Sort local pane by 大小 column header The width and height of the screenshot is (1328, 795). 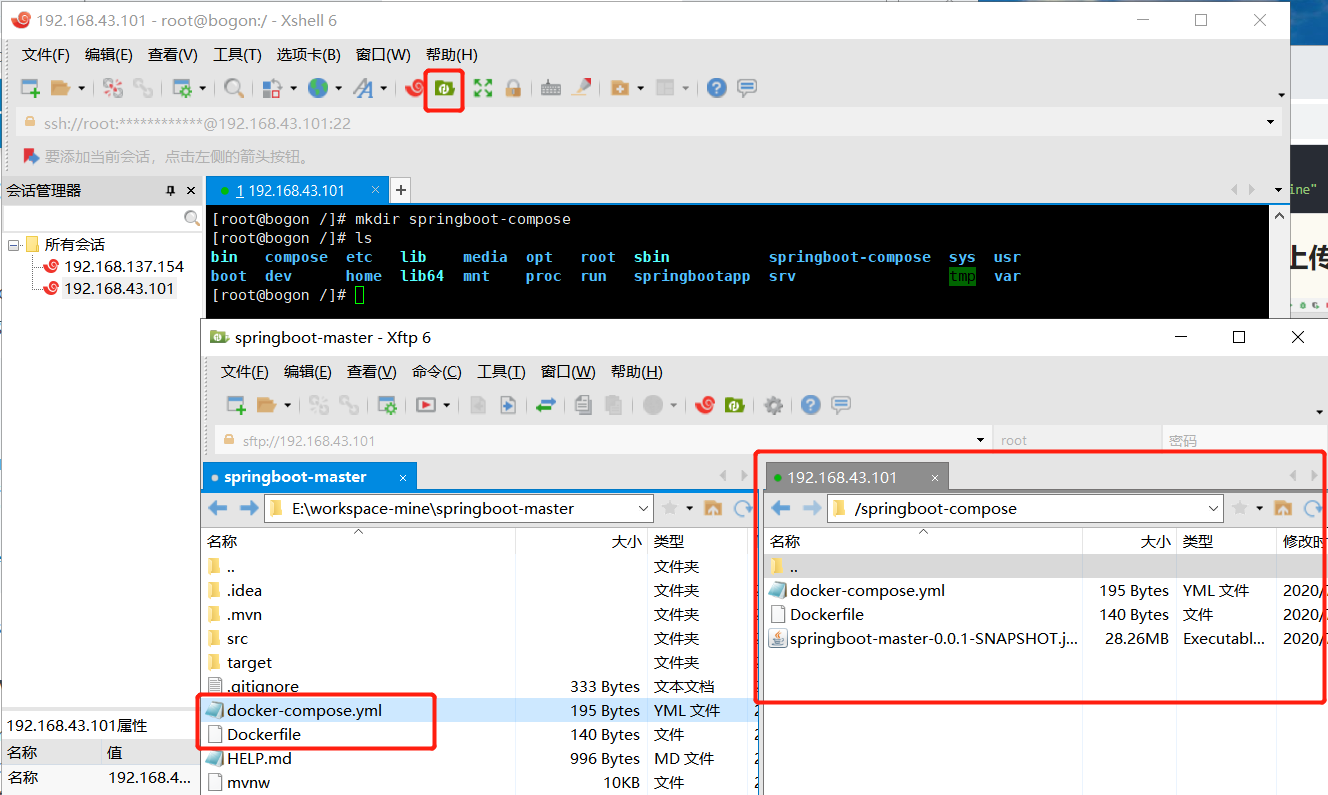click(582, 541)
